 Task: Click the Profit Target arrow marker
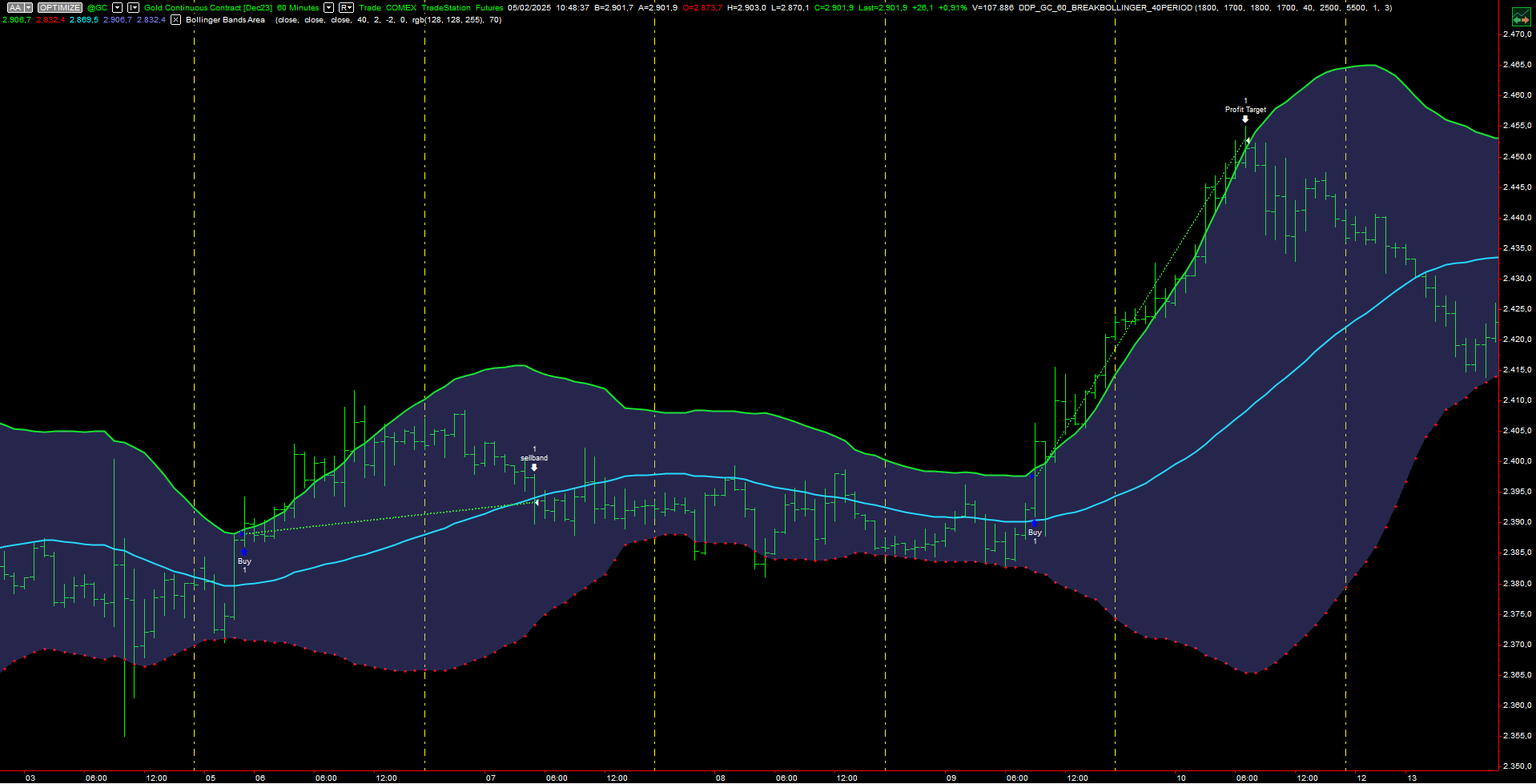pyautogui.click(x=1245, y=119)
